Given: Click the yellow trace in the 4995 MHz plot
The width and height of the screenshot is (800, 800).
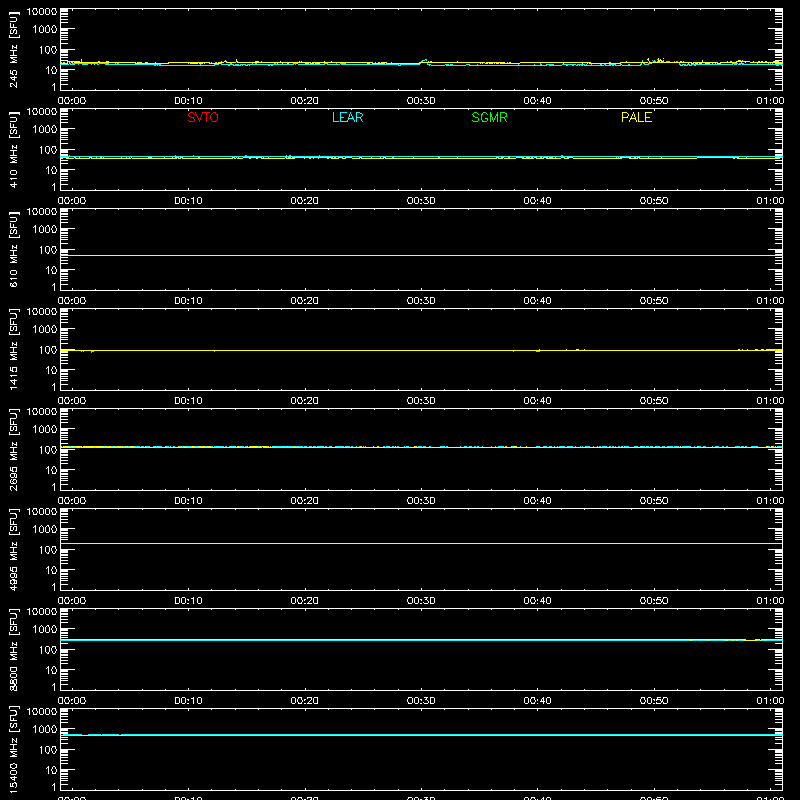Looking at the screenshot, I should pos(421,543).
